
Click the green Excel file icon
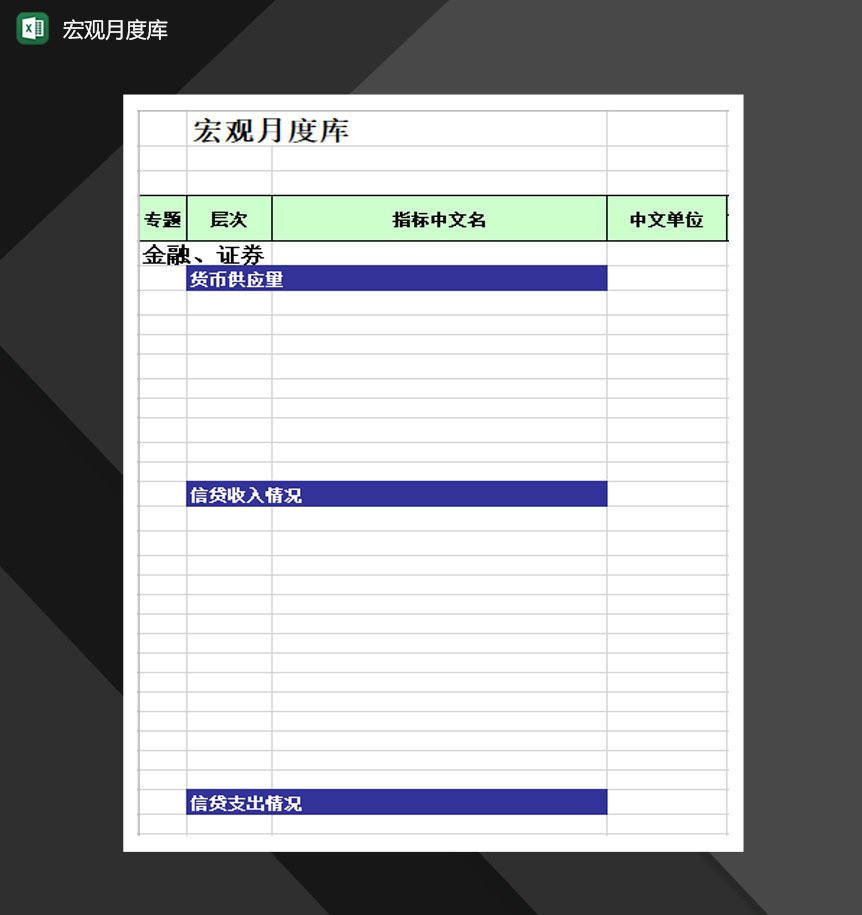(x=32, y=31)
